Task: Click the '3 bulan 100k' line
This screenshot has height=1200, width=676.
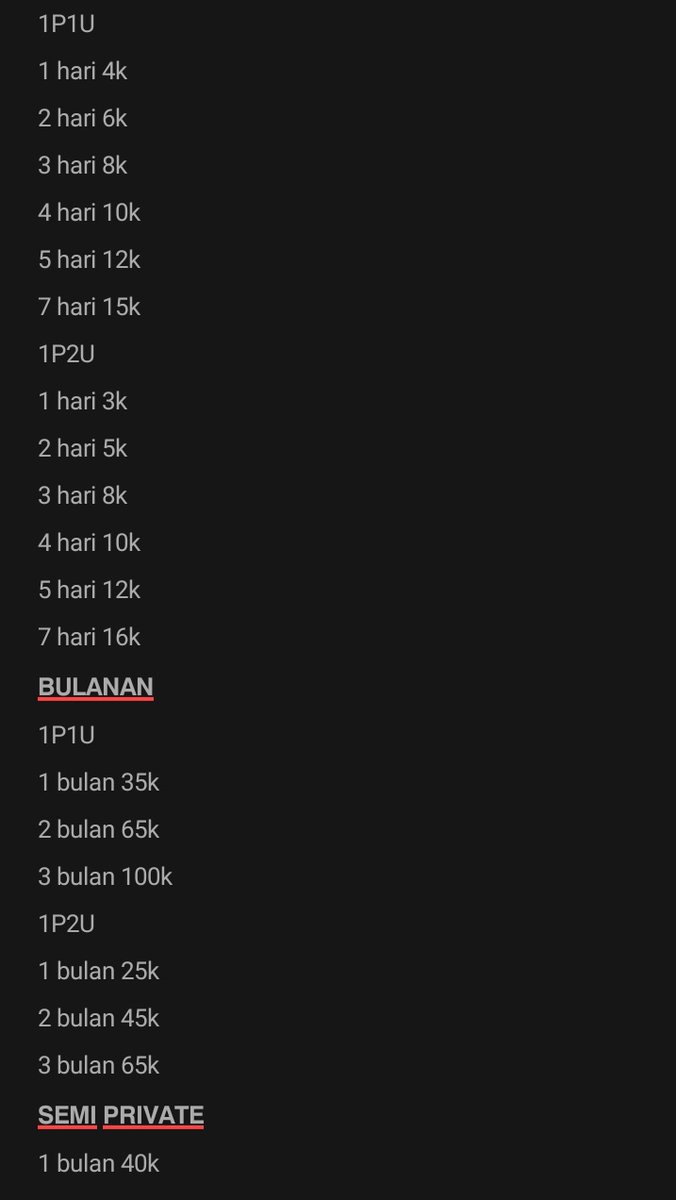Action: 105,876
